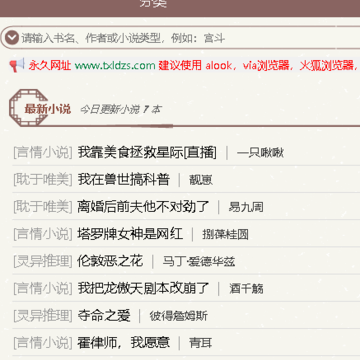Select [灵异推理] category beside 伦敦恶之花
This screenshot has height=360, width=360.
coord(43,261)
